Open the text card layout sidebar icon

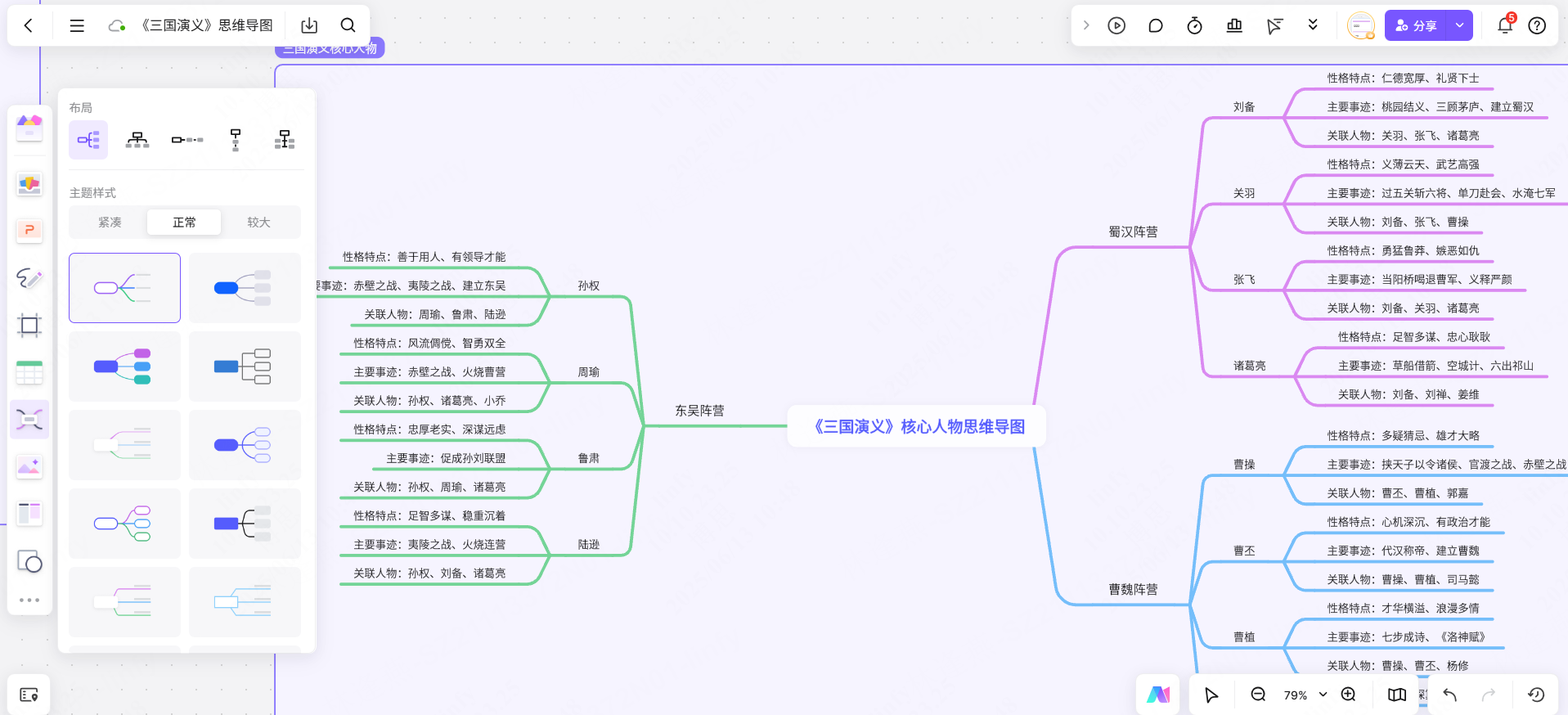click(x=29, y=515)
